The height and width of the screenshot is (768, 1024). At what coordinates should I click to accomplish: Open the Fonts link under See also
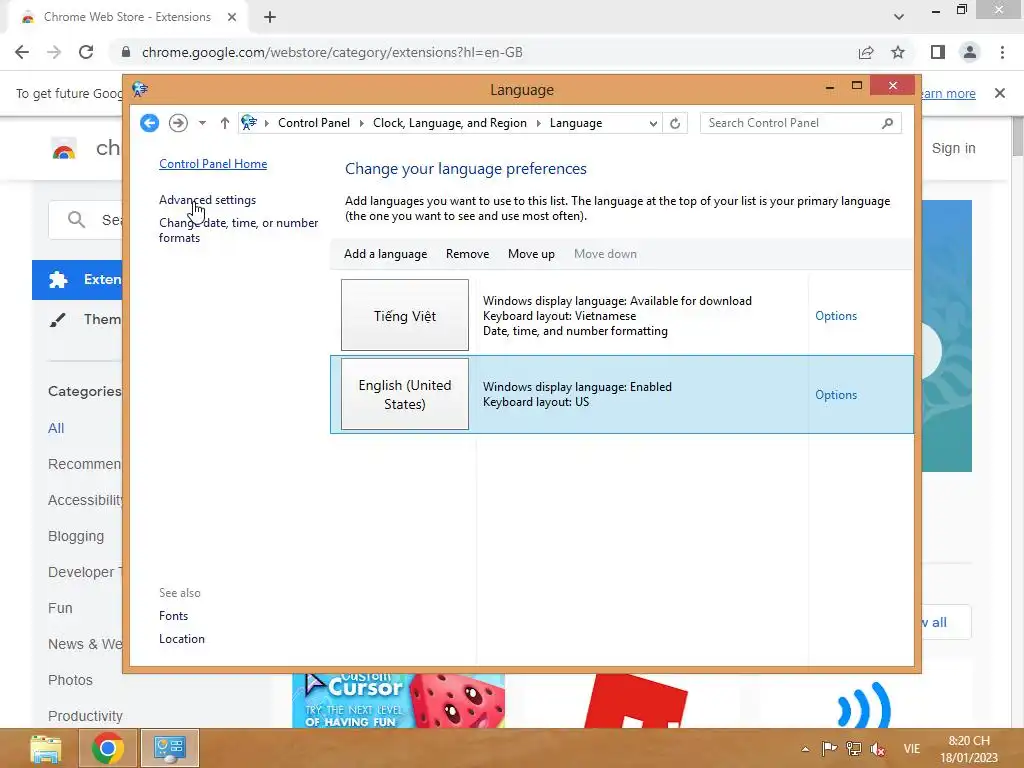(173, 616)
